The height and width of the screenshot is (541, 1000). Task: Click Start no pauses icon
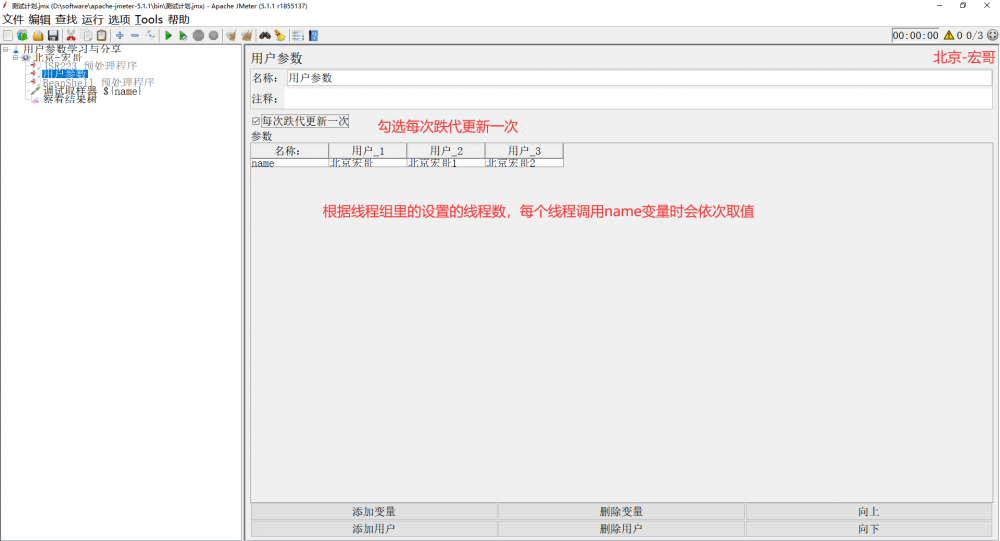coord(183,36)
